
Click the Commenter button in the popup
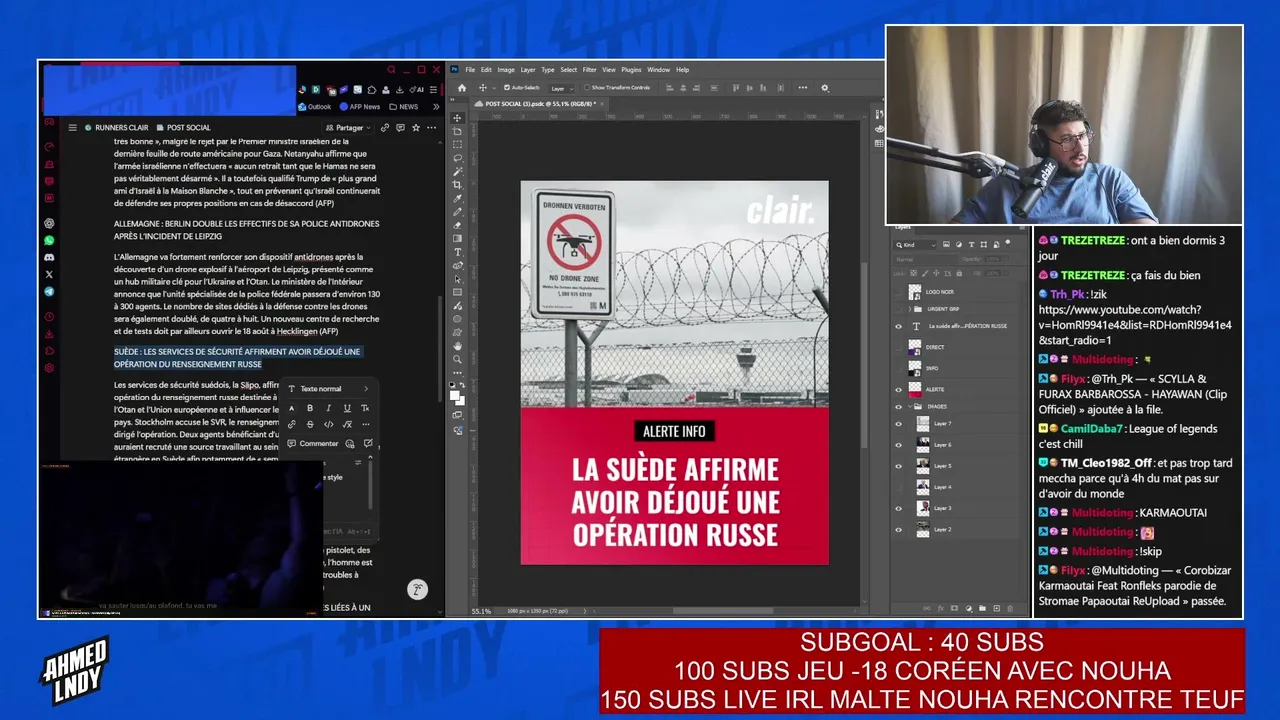(x=313, y=443)
